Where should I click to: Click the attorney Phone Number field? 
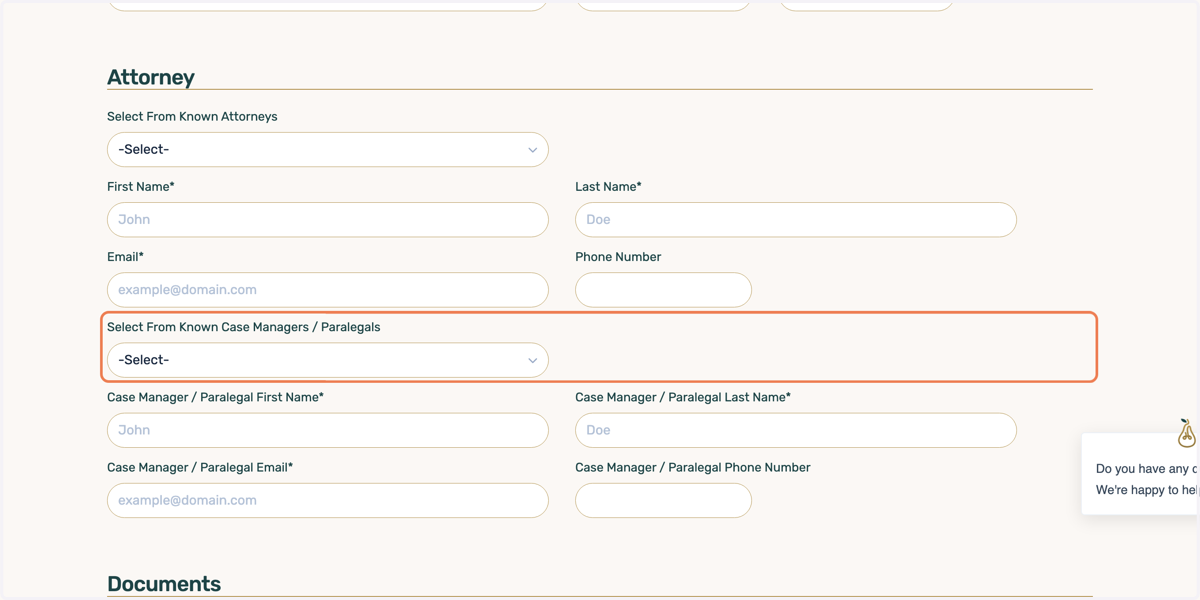pyautogui.click(x=663, y=290)
